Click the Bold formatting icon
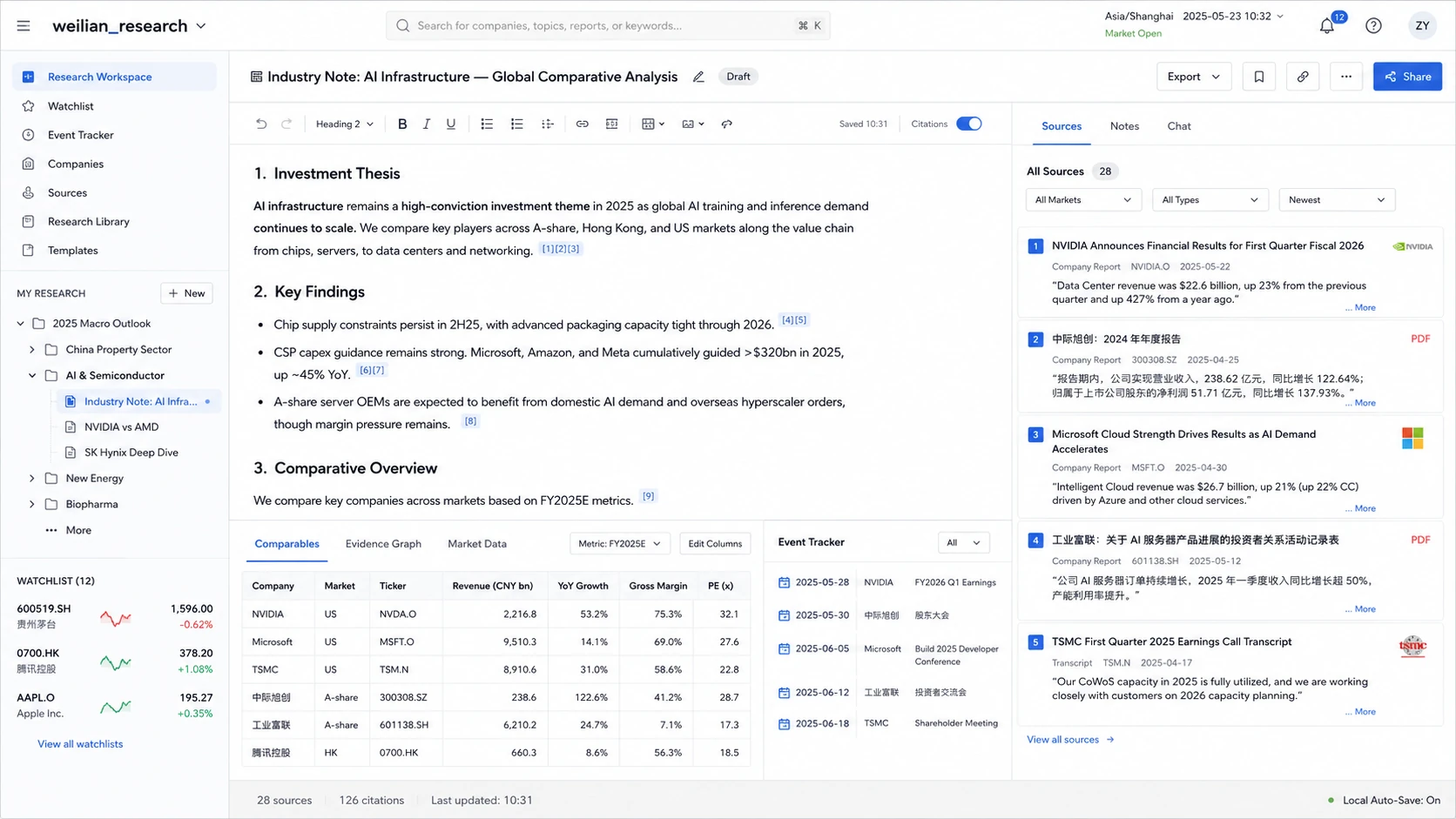Screen dimensions: 1456x819 (402, 124)
